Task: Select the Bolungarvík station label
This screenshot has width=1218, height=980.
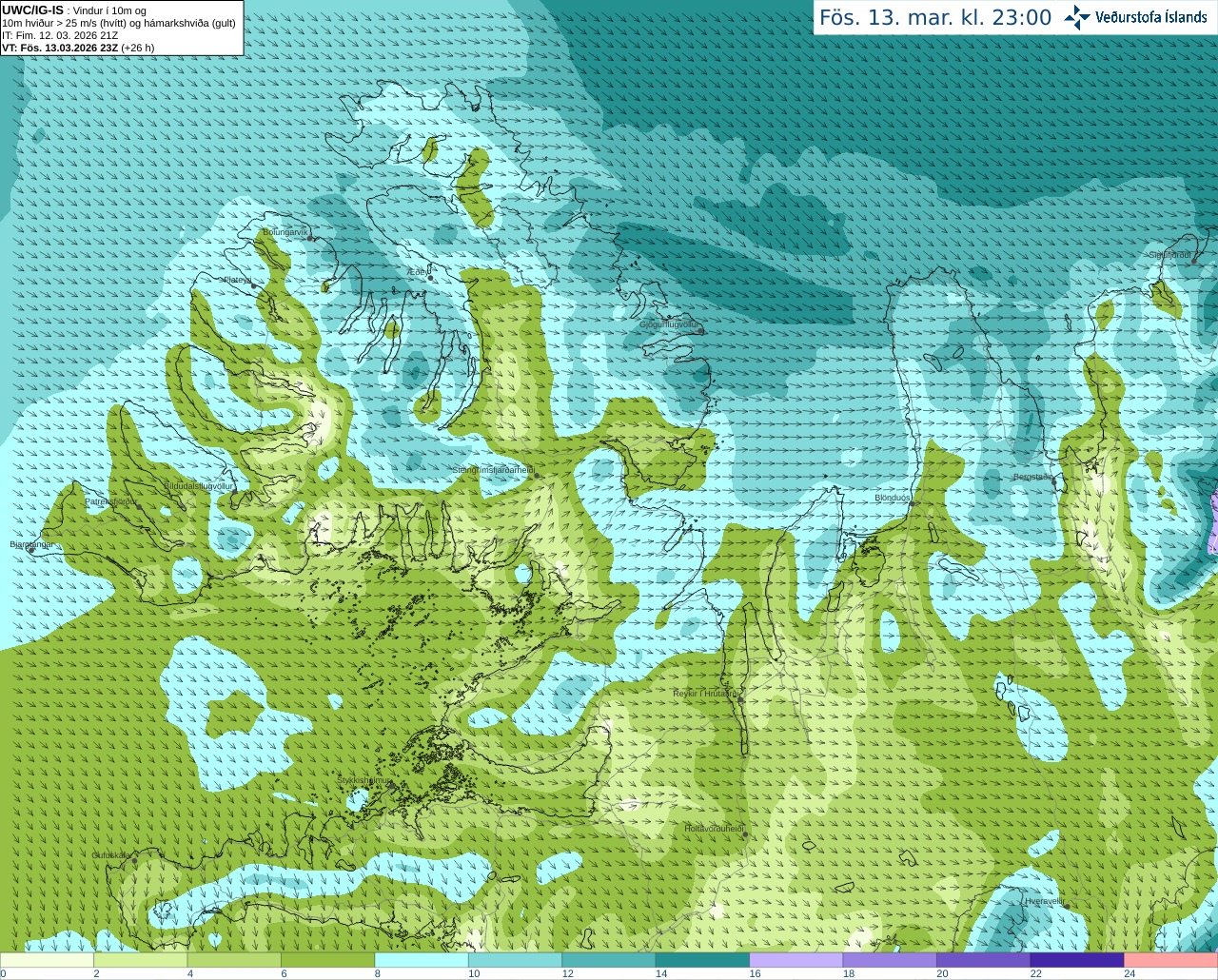Action: 285,232
